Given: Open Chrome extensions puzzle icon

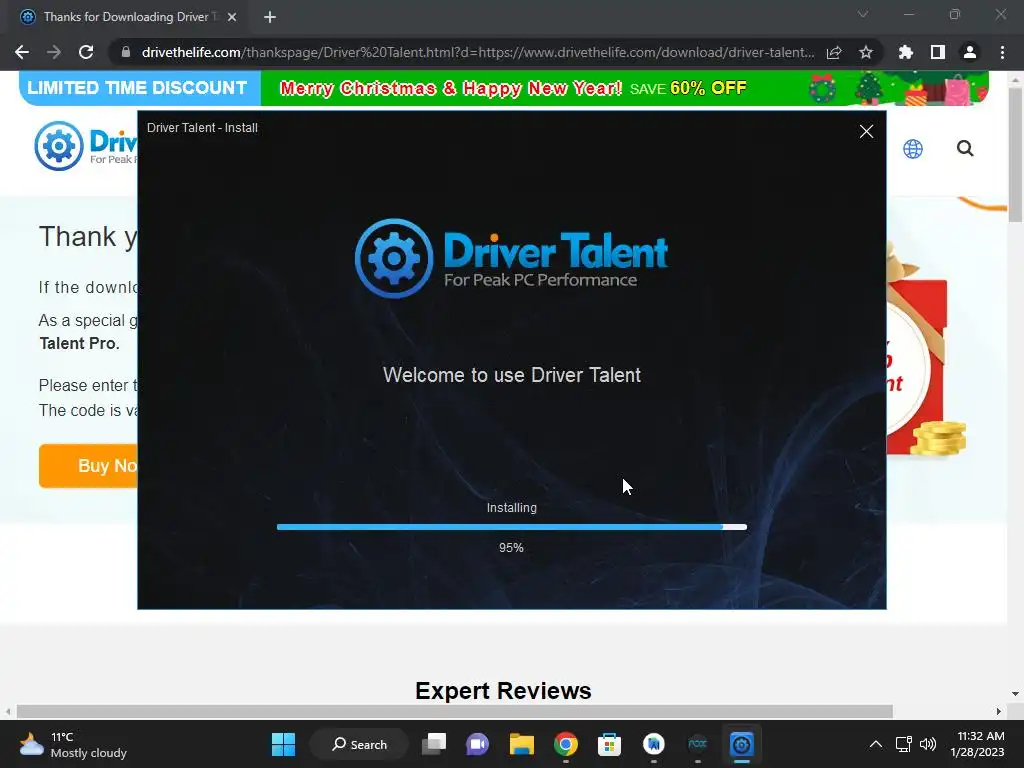Looking at the screenshot, I should [x=905, y=52].
